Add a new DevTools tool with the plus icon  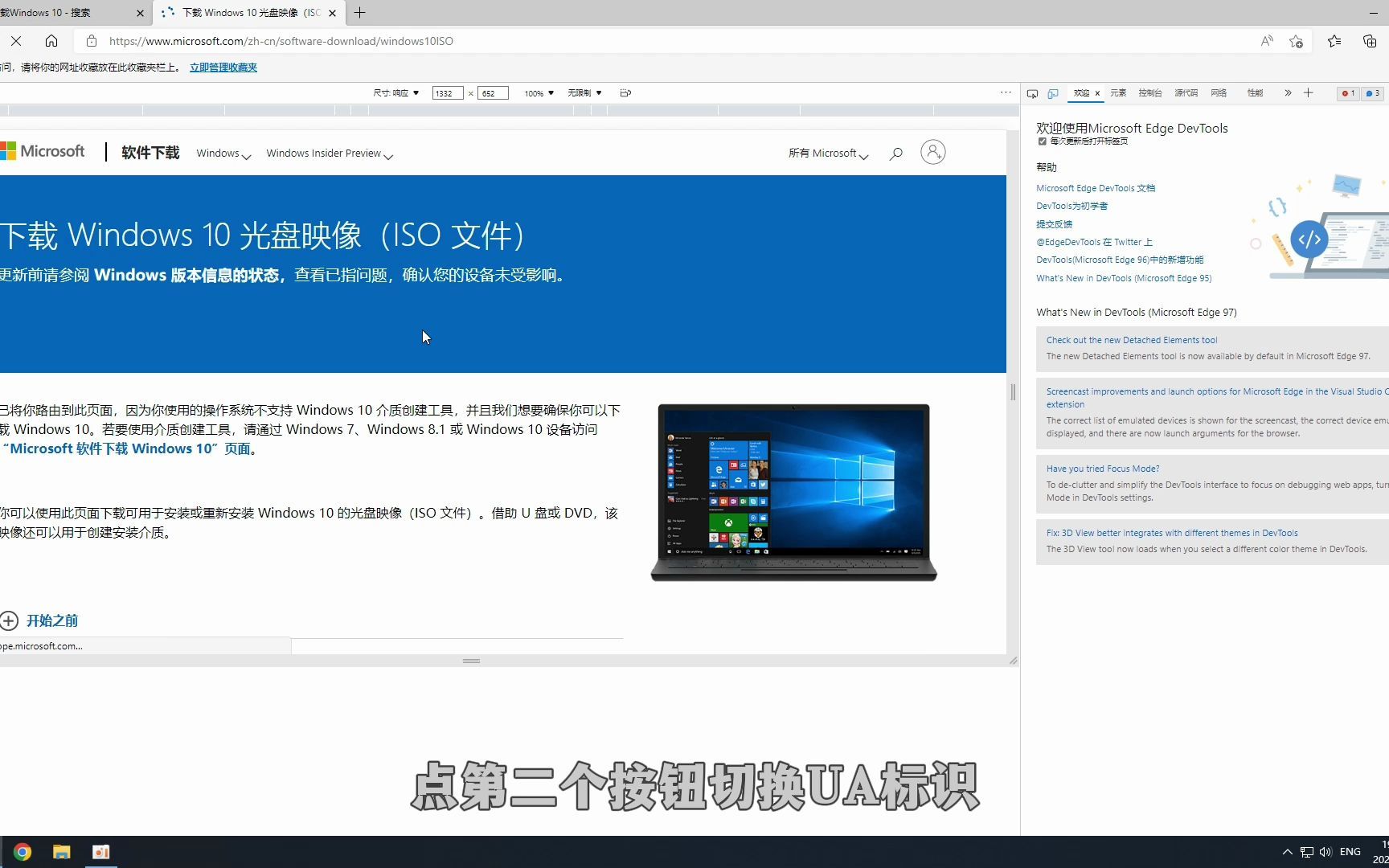pyautogui.click(x=1309, y=93)
